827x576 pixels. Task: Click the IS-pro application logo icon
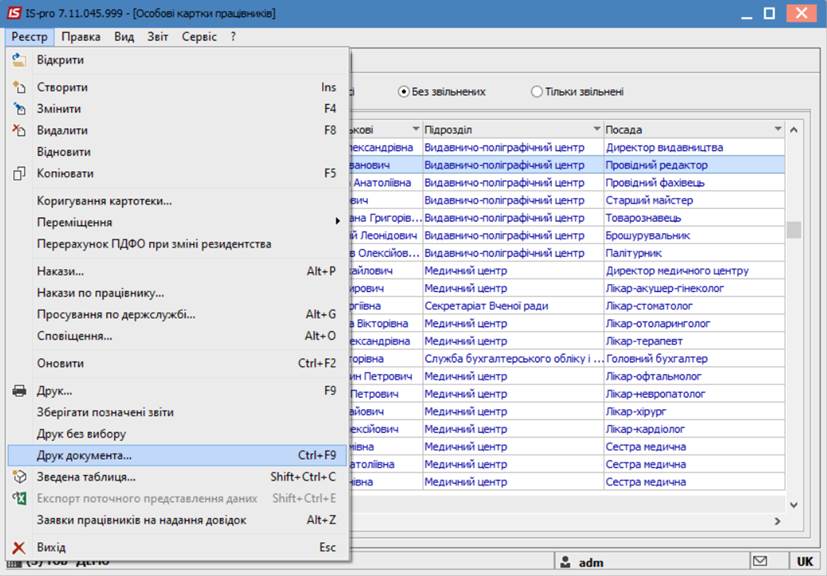(x=14, y=13)
